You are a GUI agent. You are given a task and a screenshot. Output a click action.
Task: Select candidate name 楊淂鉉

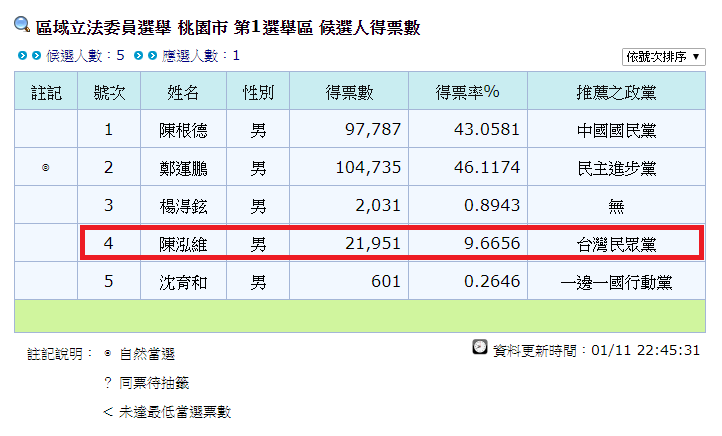point(183,206)
